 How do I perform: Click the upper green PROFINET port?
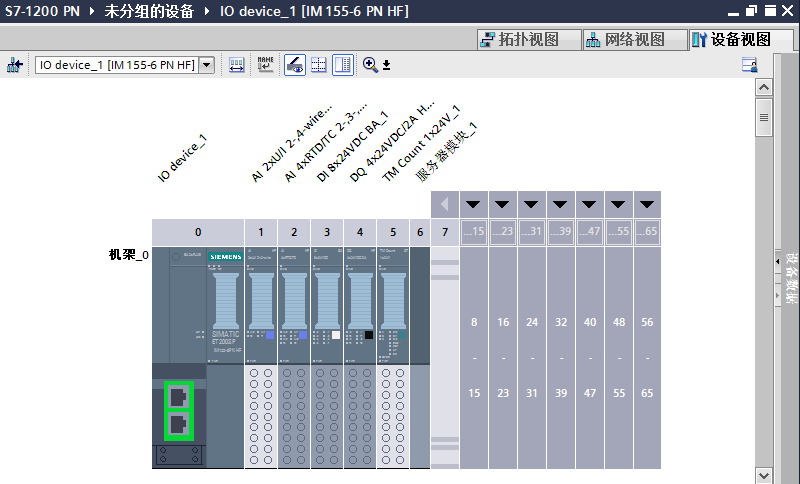179,396
